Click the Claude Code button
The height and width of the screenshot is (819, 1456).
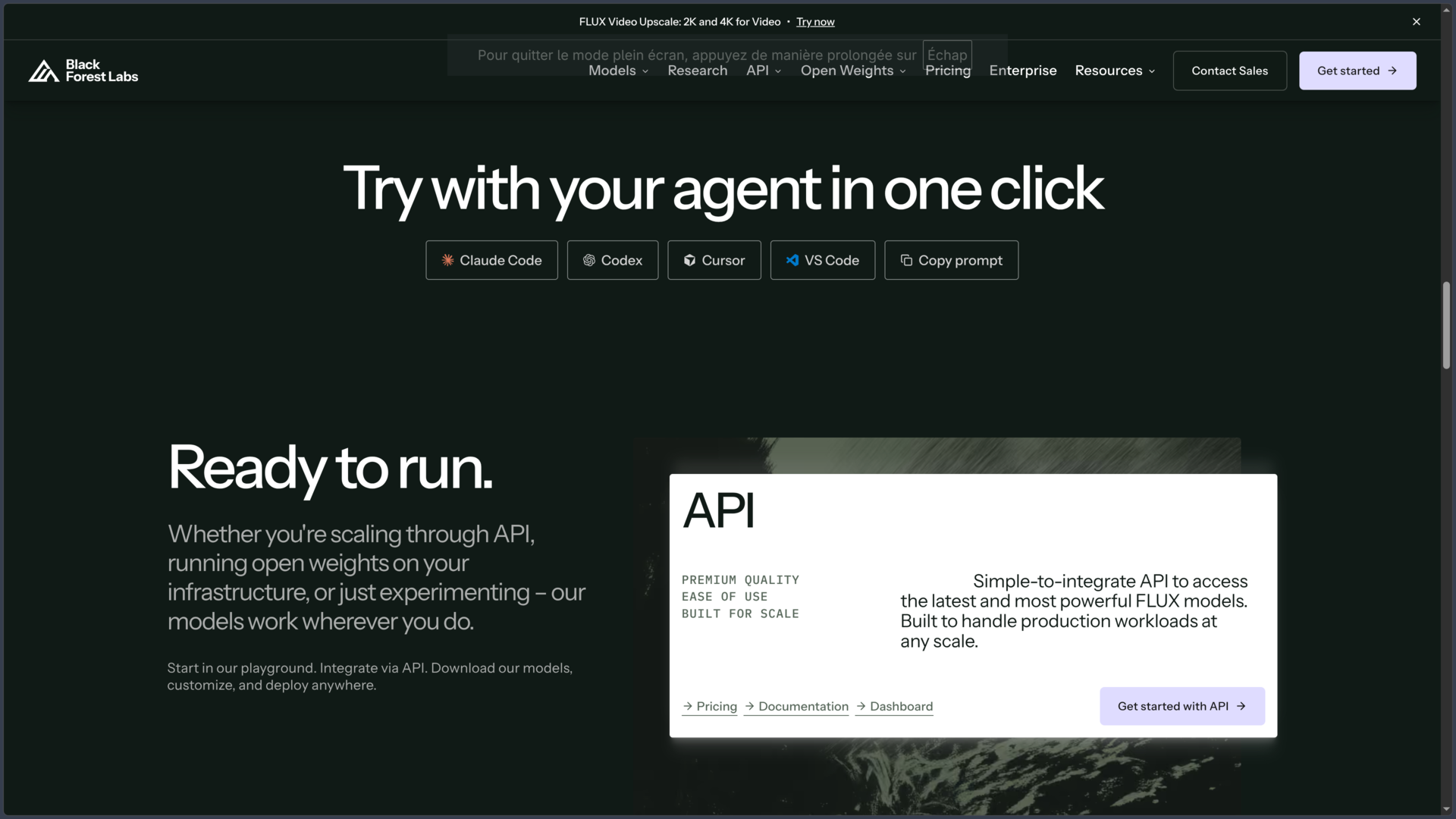point(491,260)
